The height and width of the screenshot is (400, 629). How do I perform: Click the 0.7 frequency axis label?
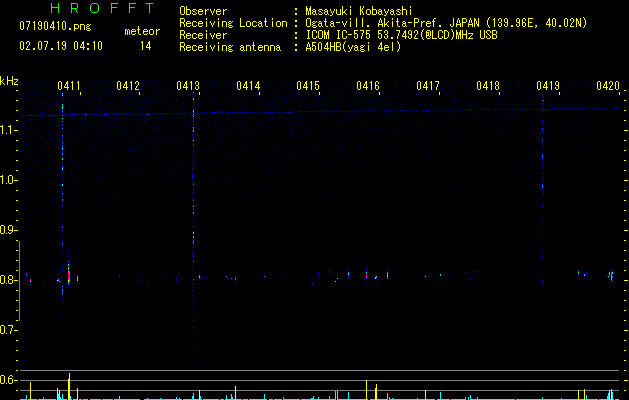(x=7, y=330)
